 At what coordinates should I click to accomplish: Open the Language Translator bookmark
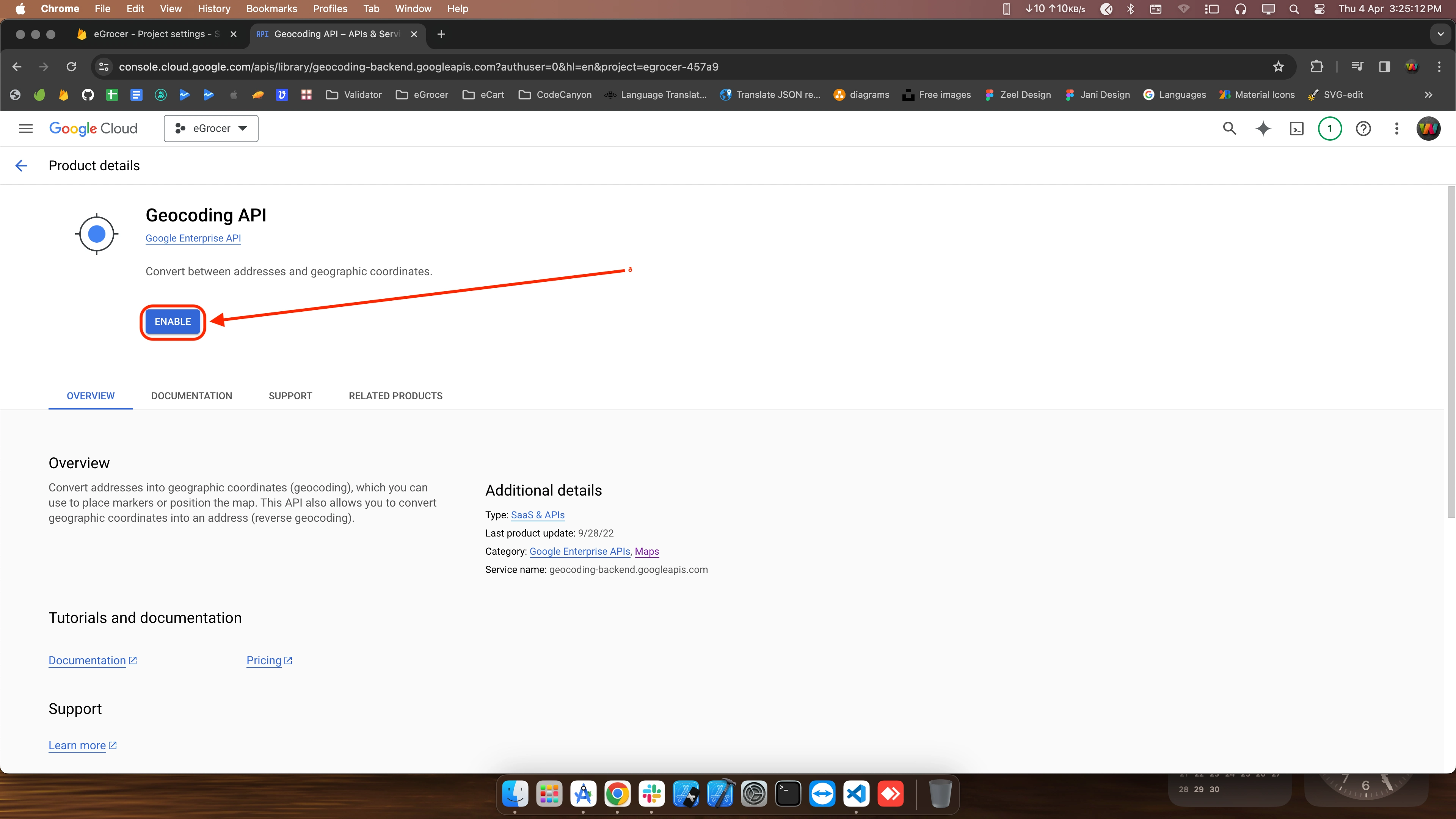(x=656, y=95)
